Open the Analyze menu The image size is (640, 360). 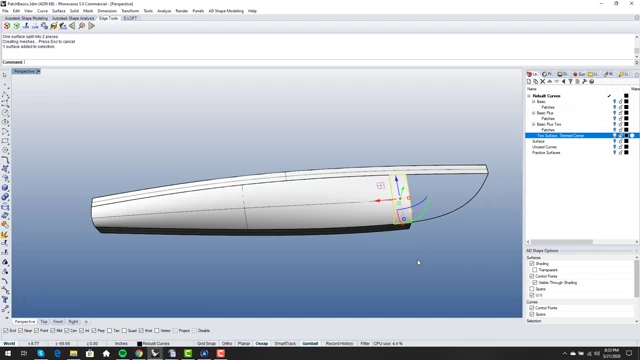pos(164,11)
